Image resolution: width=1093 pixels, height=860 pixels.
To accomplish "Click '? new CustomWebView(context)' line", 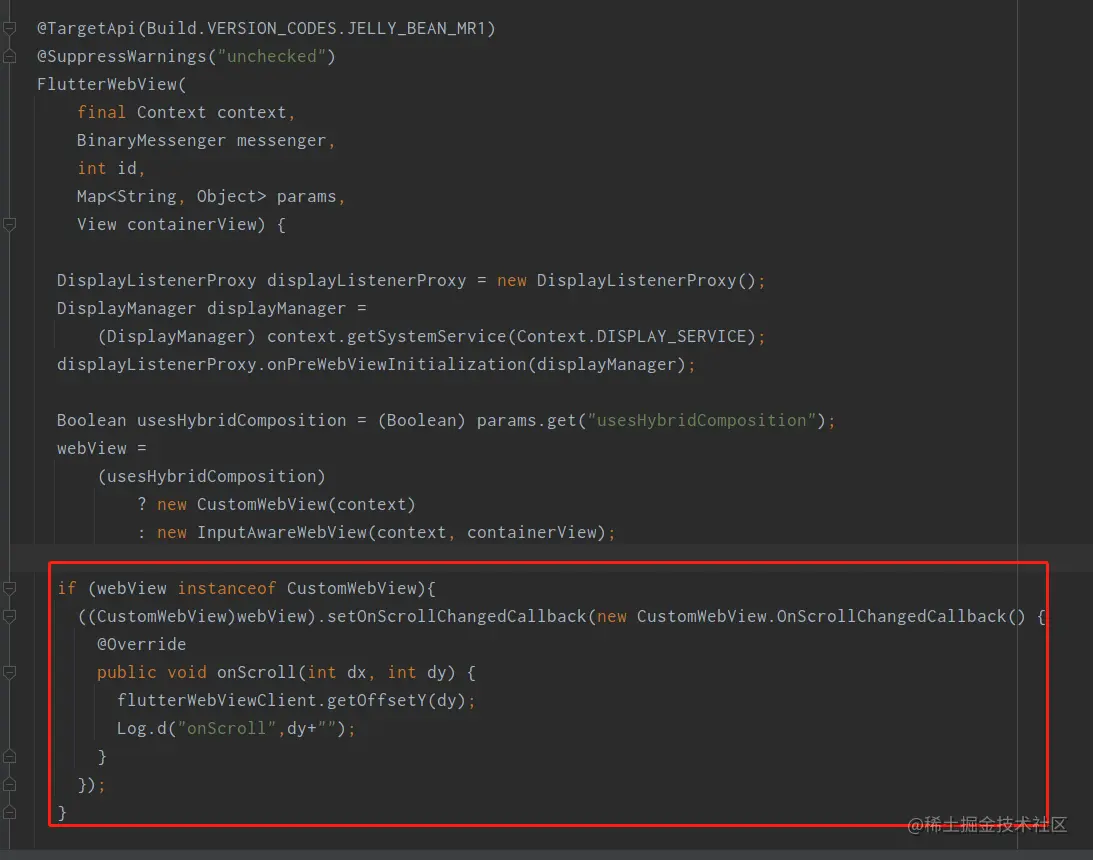I will [277, 505].
